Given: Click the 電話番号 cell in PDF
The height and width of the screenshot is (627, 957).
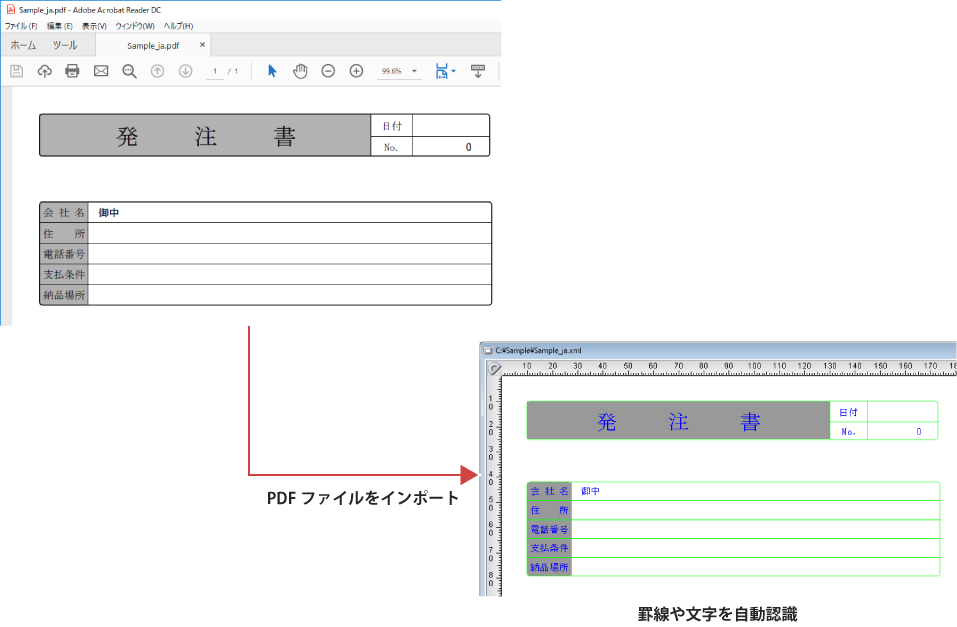Looking at the screenshot, I should pos(64,254).
